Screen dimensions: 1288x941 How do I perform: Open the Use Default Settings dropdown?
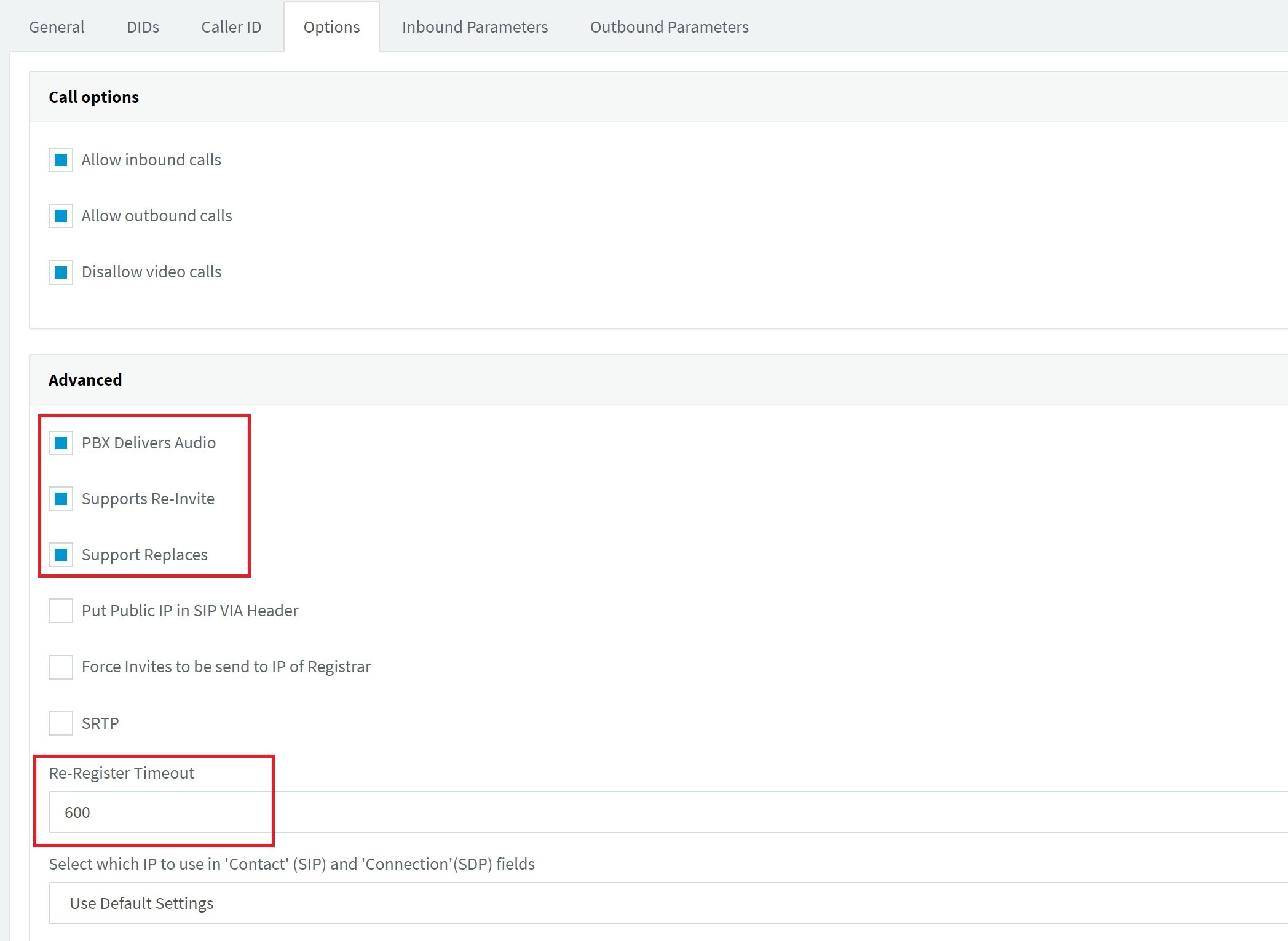tap(668, 903)
